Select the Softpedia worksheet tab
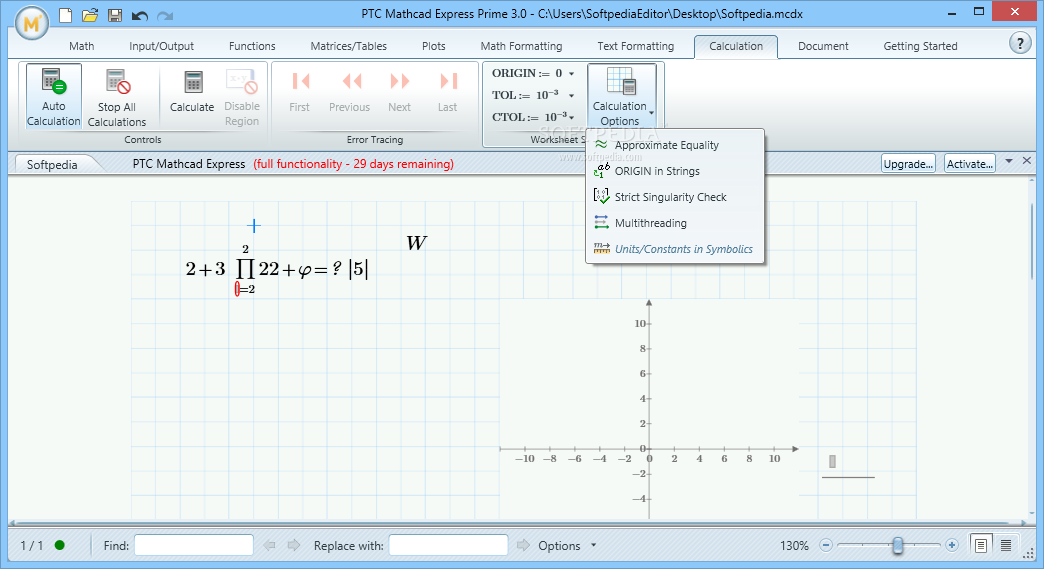This screenshot has width=1044, height=569. pos(52,164)
